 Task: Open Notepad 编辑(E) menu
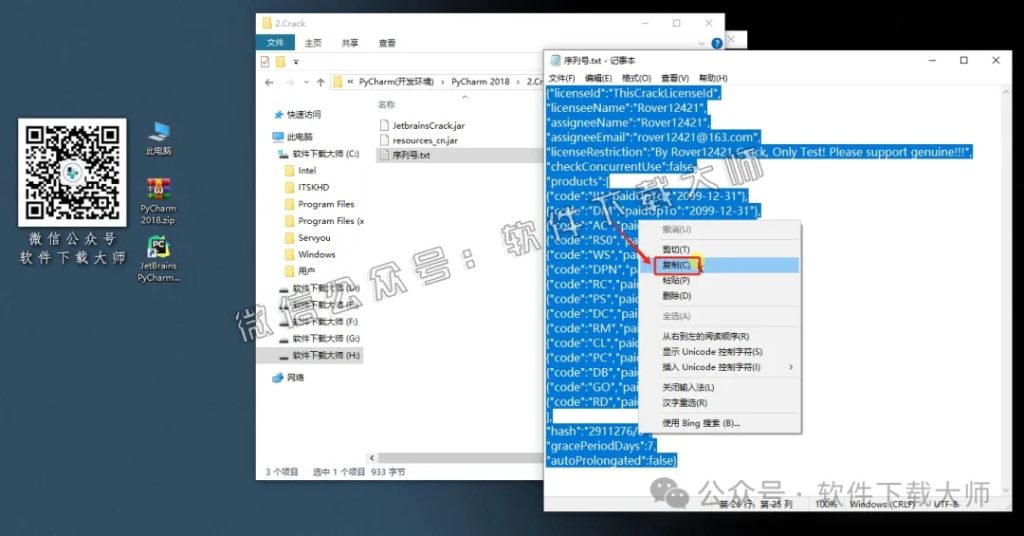click(598, 78)
